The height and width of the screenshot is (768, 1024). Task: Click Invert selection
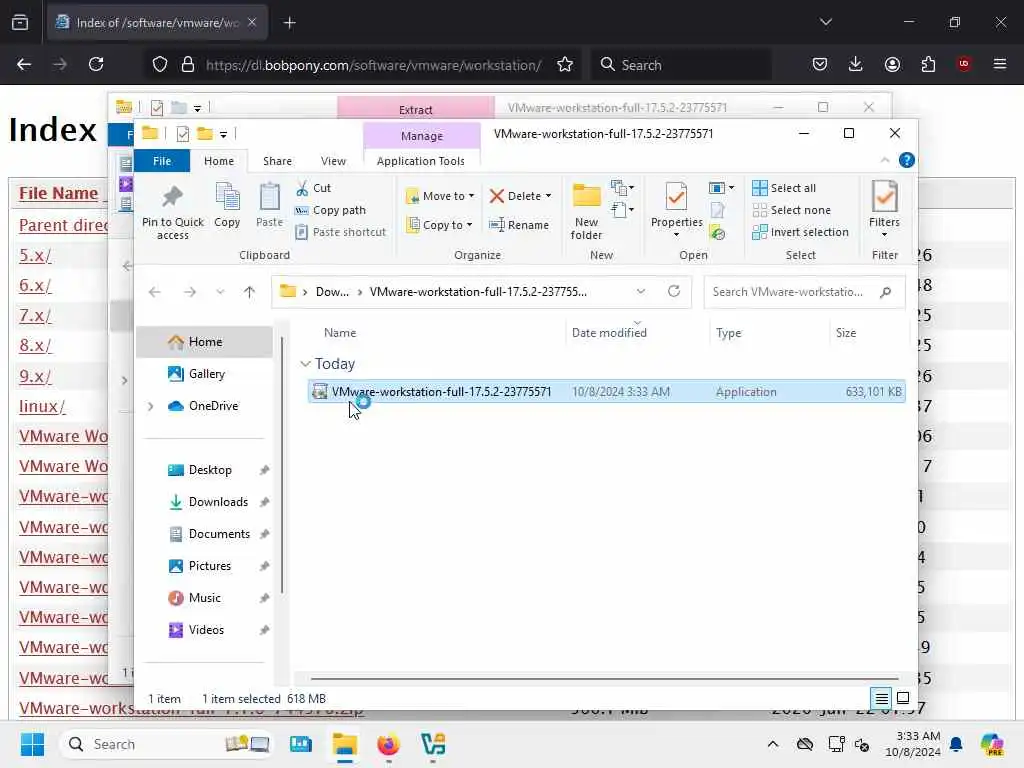[800, 232]
